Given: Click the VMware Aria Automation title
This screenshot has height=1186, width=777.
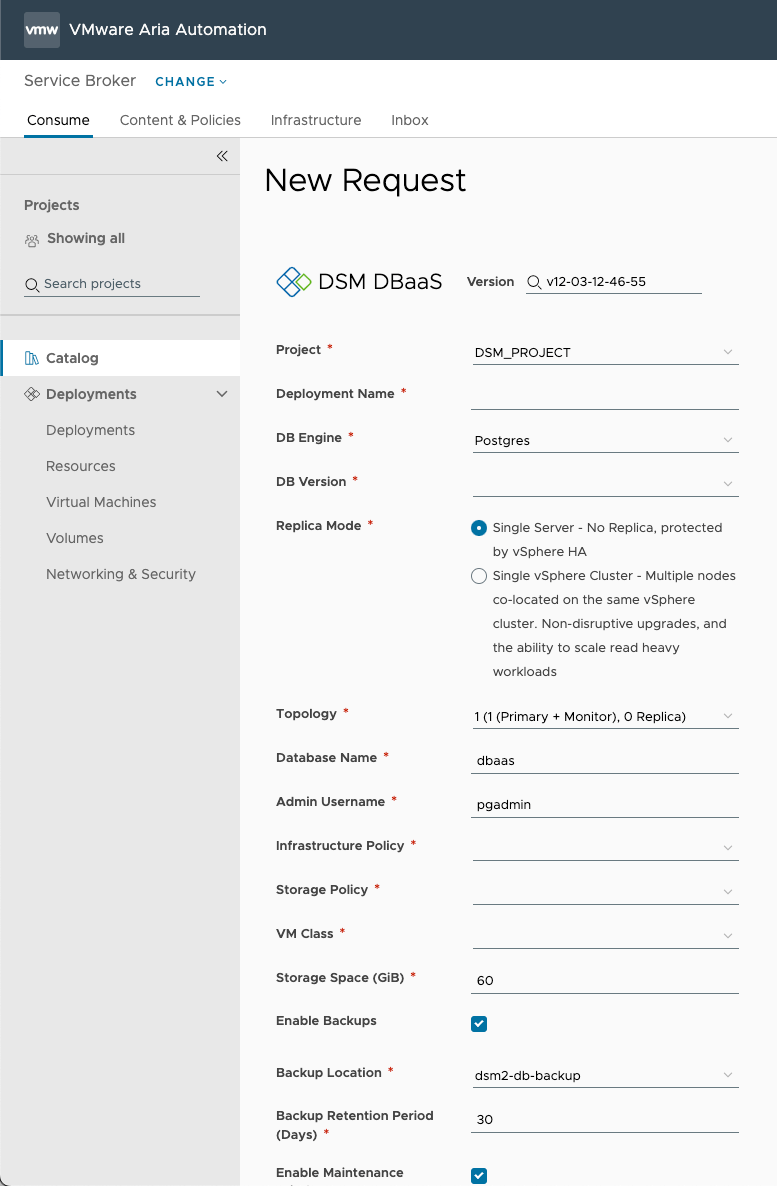Looking at the screenshot, I should [x=168, y=29].
